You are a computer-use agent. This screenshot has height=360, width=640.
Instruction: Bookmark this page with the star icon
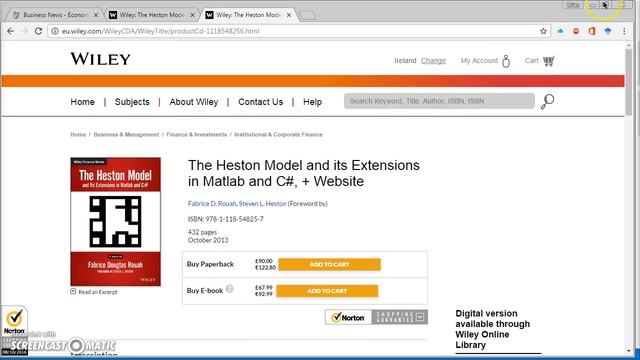[x=543, y=31]
